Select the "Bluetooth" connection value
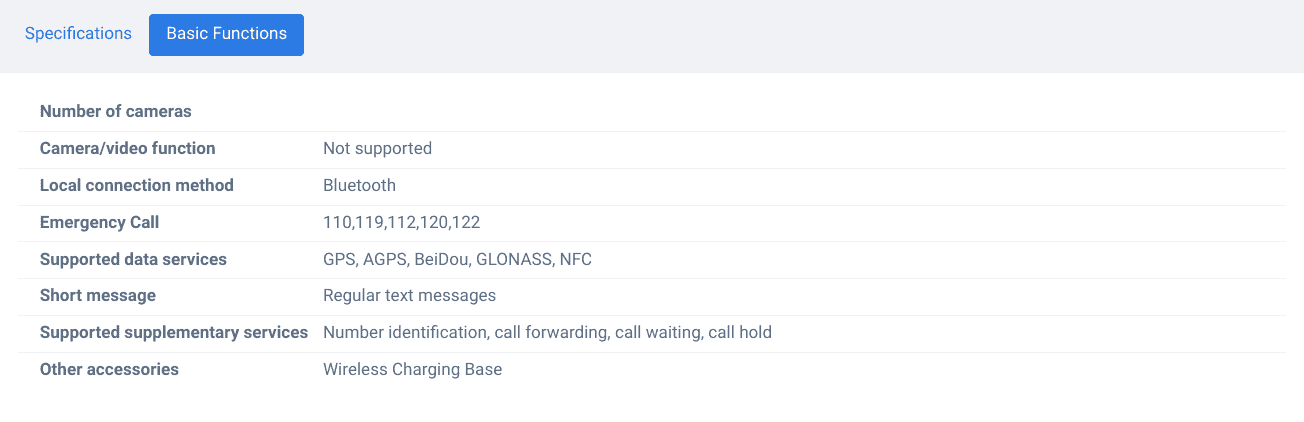The width and height of the screenshot is (1304, 422). 359,185
